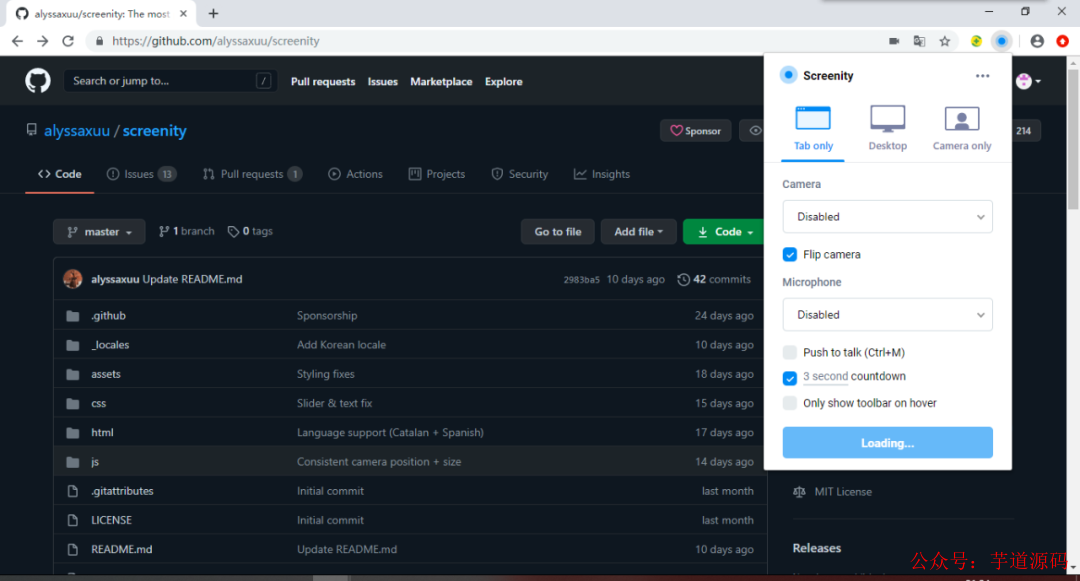Click the Search or jump to field

click(170, 81)
